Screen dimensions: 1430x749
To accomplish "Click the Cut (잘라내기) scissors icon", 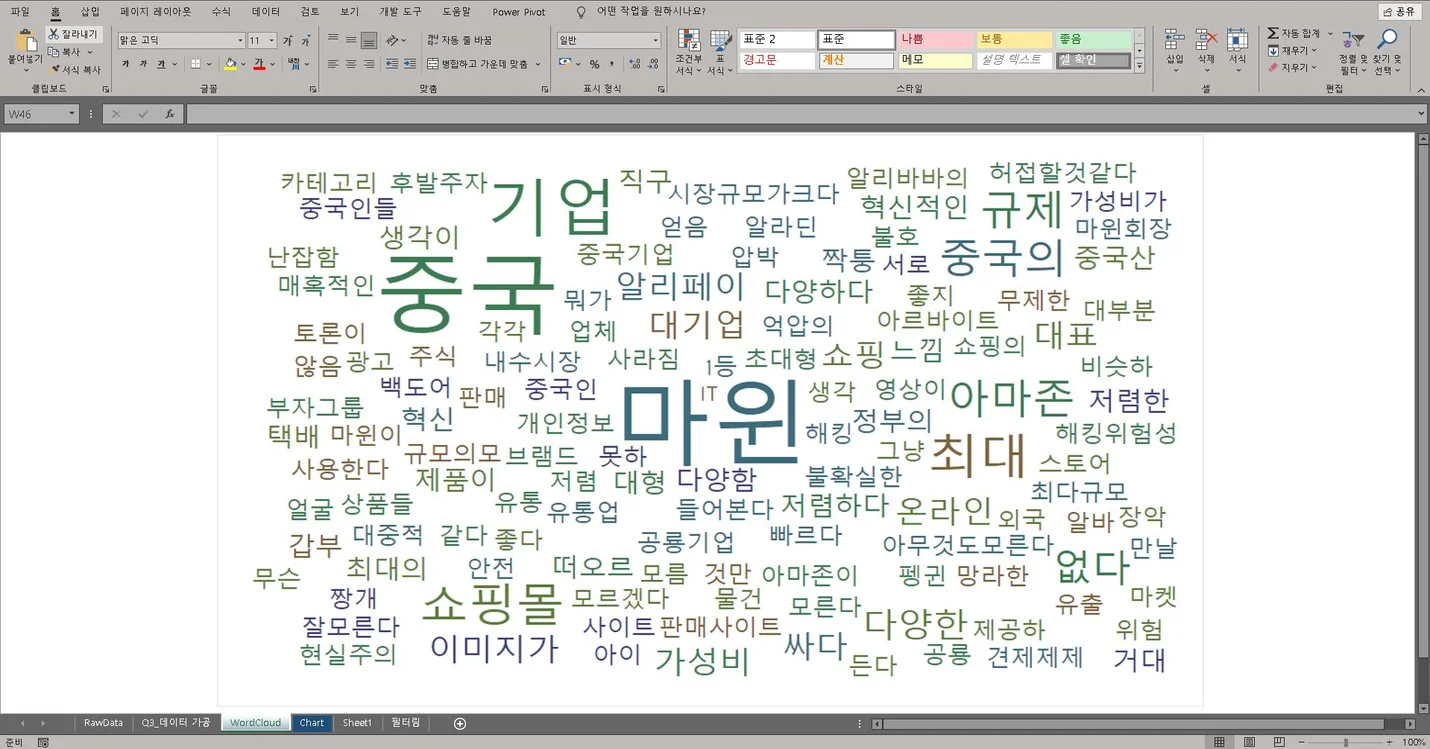I will click(54, 34).
